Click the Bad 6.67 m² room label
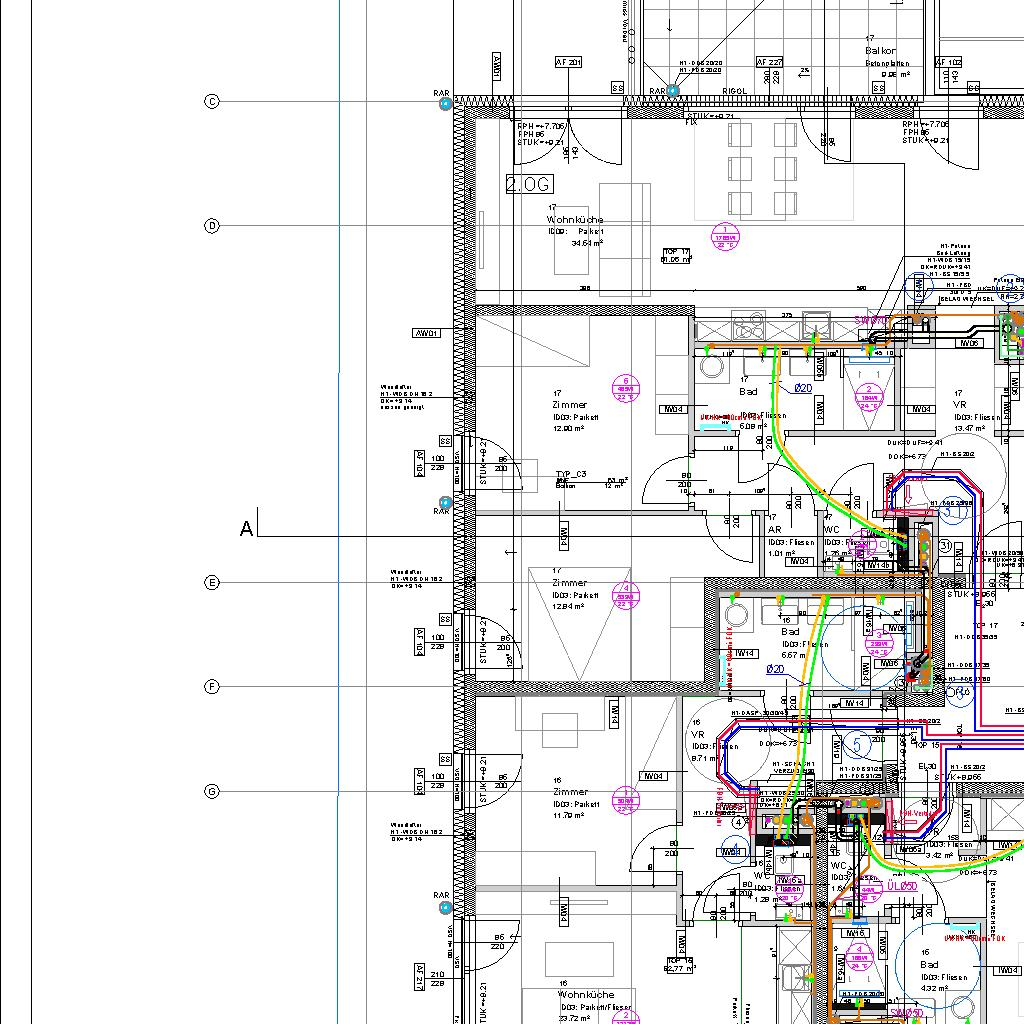 click(x=805, y=639)
